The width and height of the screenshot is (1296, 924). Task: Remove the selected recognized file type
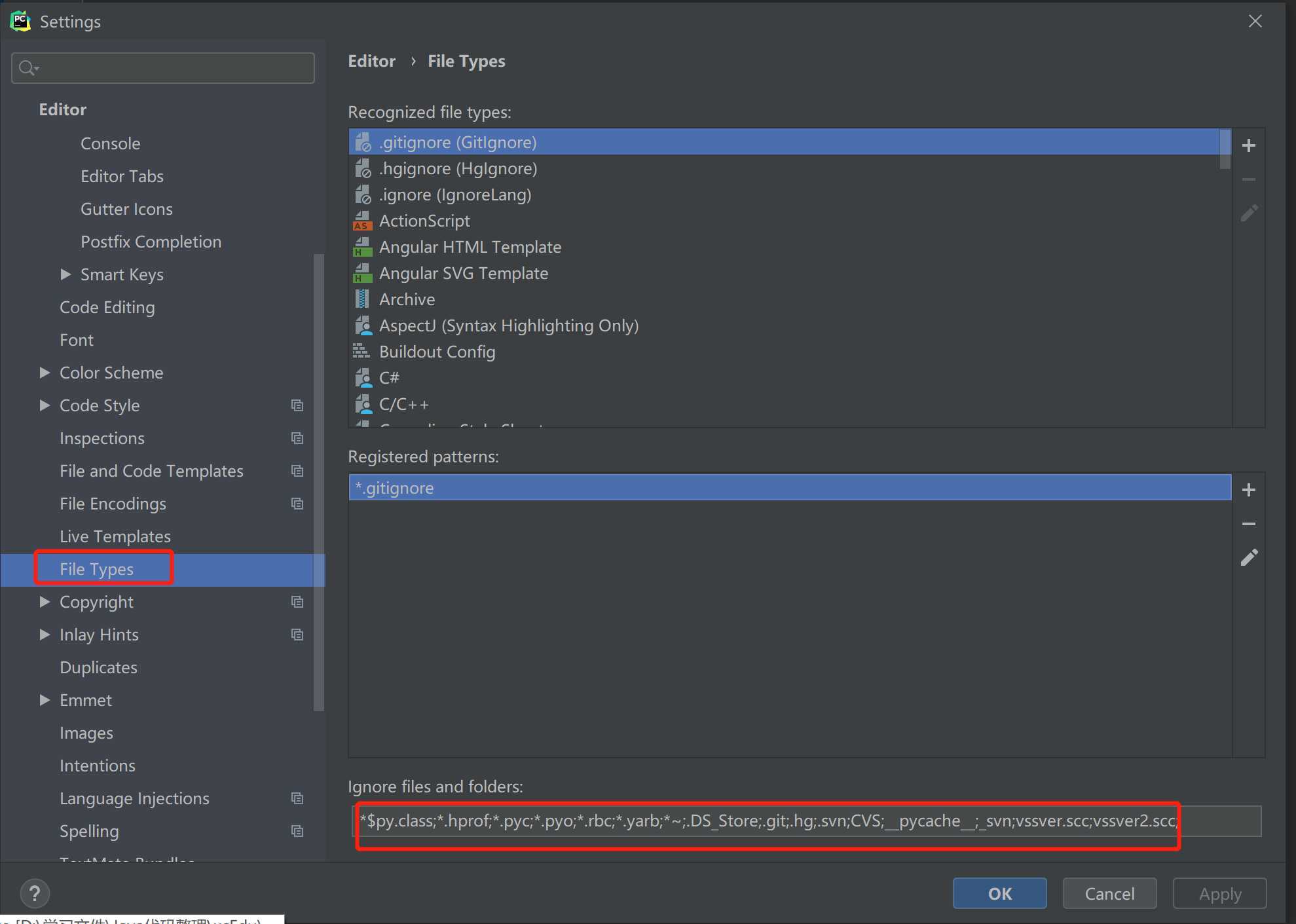(1248, 179)
